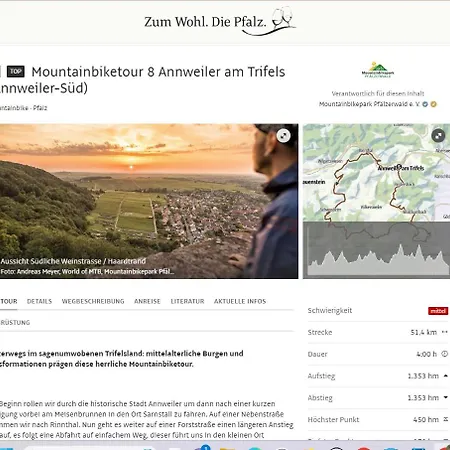This screenshot has width=450, height=450.
Task: Click the Zum Wohl. Die Pfalz. header logo
Action: pos(220,21)
